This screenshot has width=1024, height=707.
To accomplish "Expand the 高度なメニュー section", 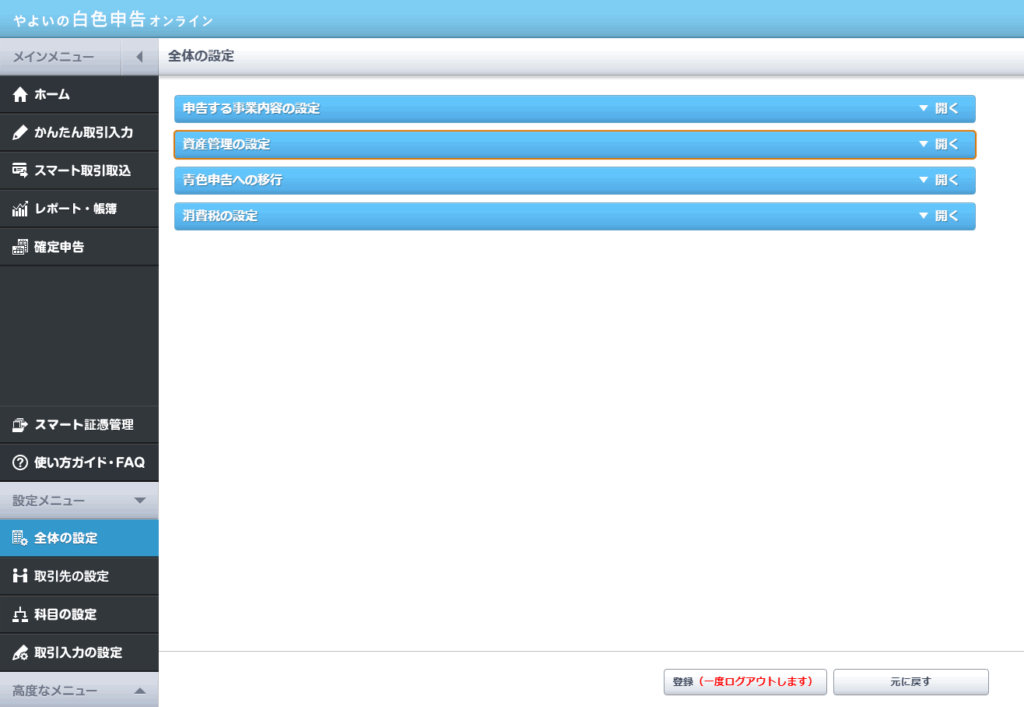I will pos(139,690).
